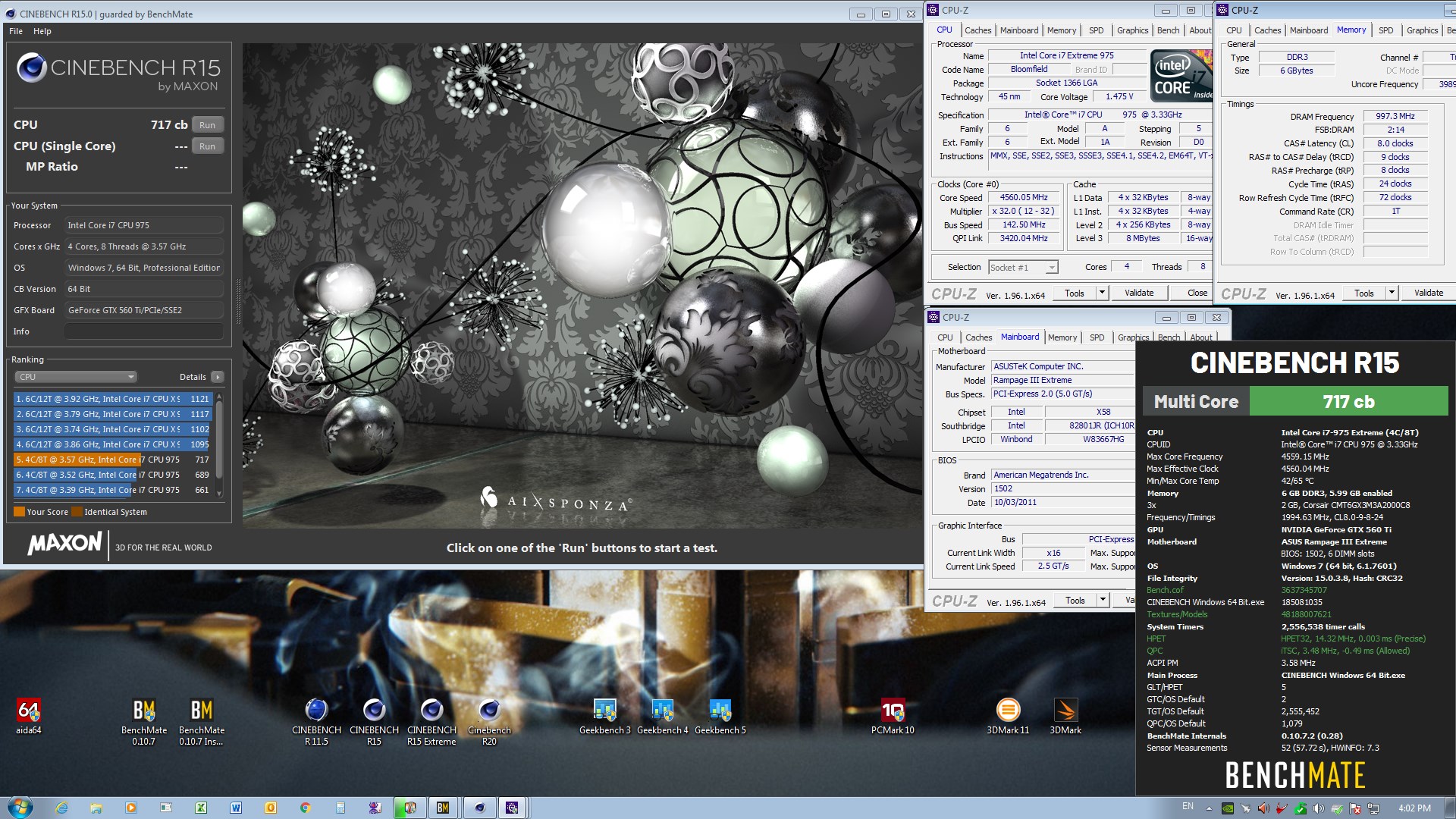Open Cinebench File menu

[x=16, y=31]
